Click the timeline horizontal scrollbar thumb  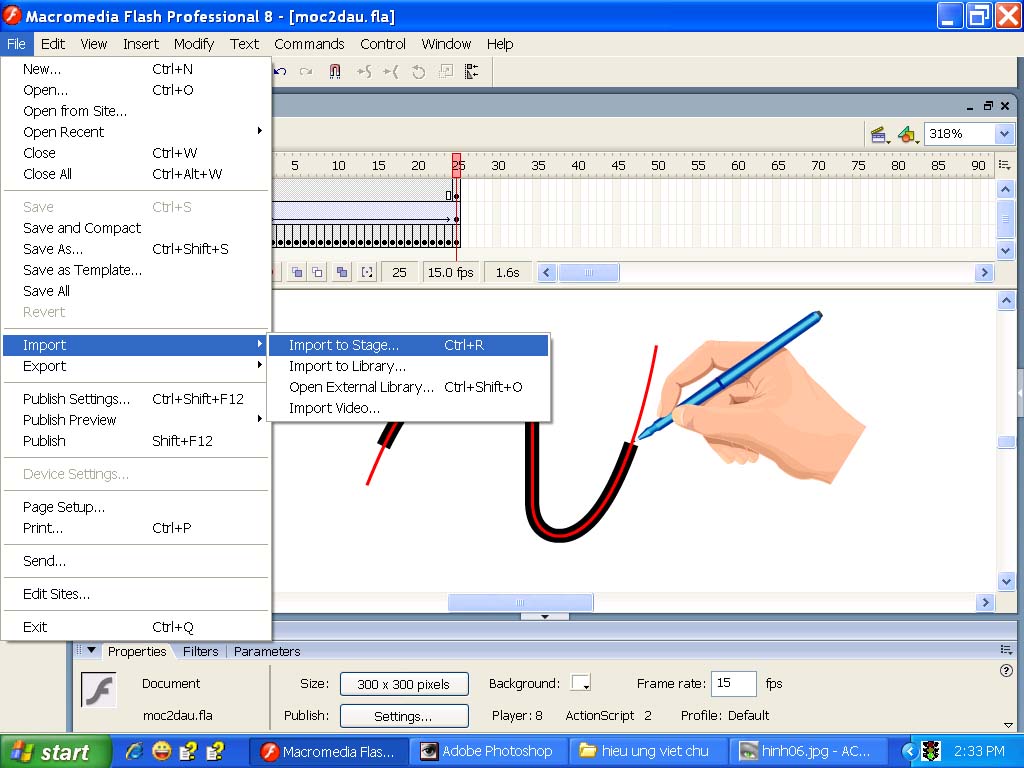589,272
